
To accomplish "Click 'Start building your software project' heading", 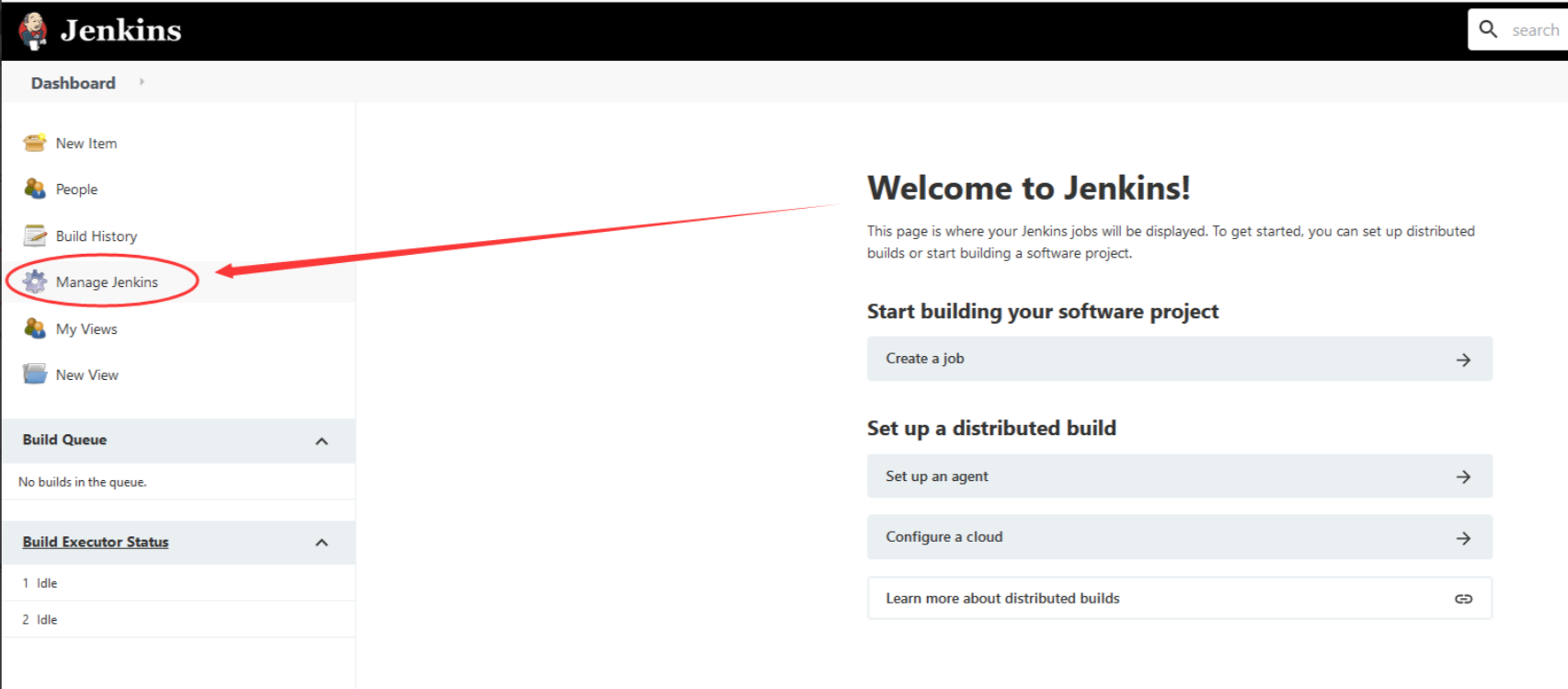I will coord(1043,312).
